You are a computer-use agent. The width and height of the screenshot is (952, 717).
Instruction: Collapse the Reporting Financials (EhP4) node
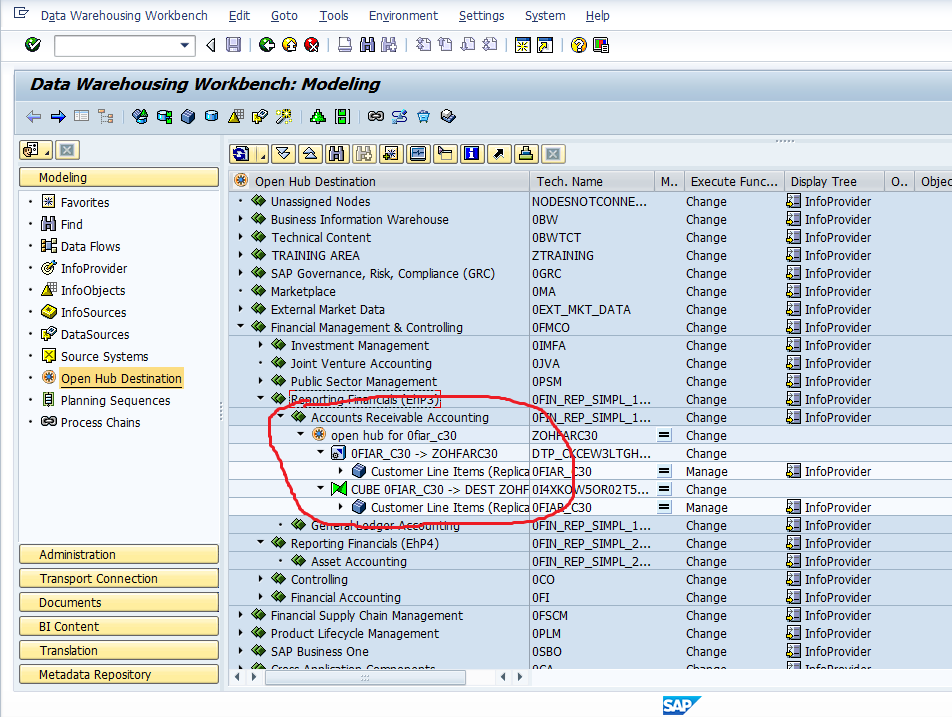click(261, 543)
